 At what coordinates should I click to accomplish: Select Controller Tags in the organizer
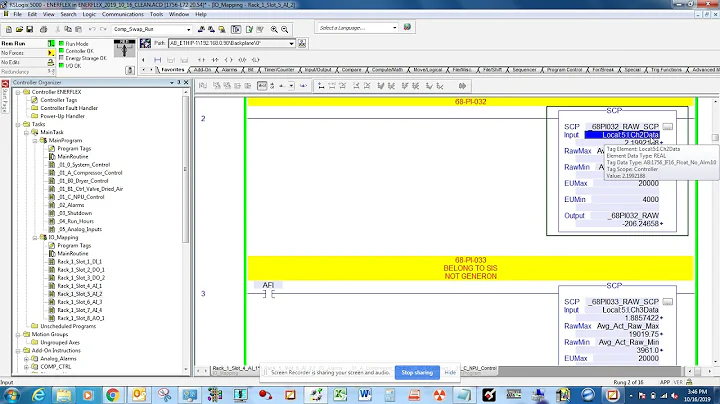59,100
